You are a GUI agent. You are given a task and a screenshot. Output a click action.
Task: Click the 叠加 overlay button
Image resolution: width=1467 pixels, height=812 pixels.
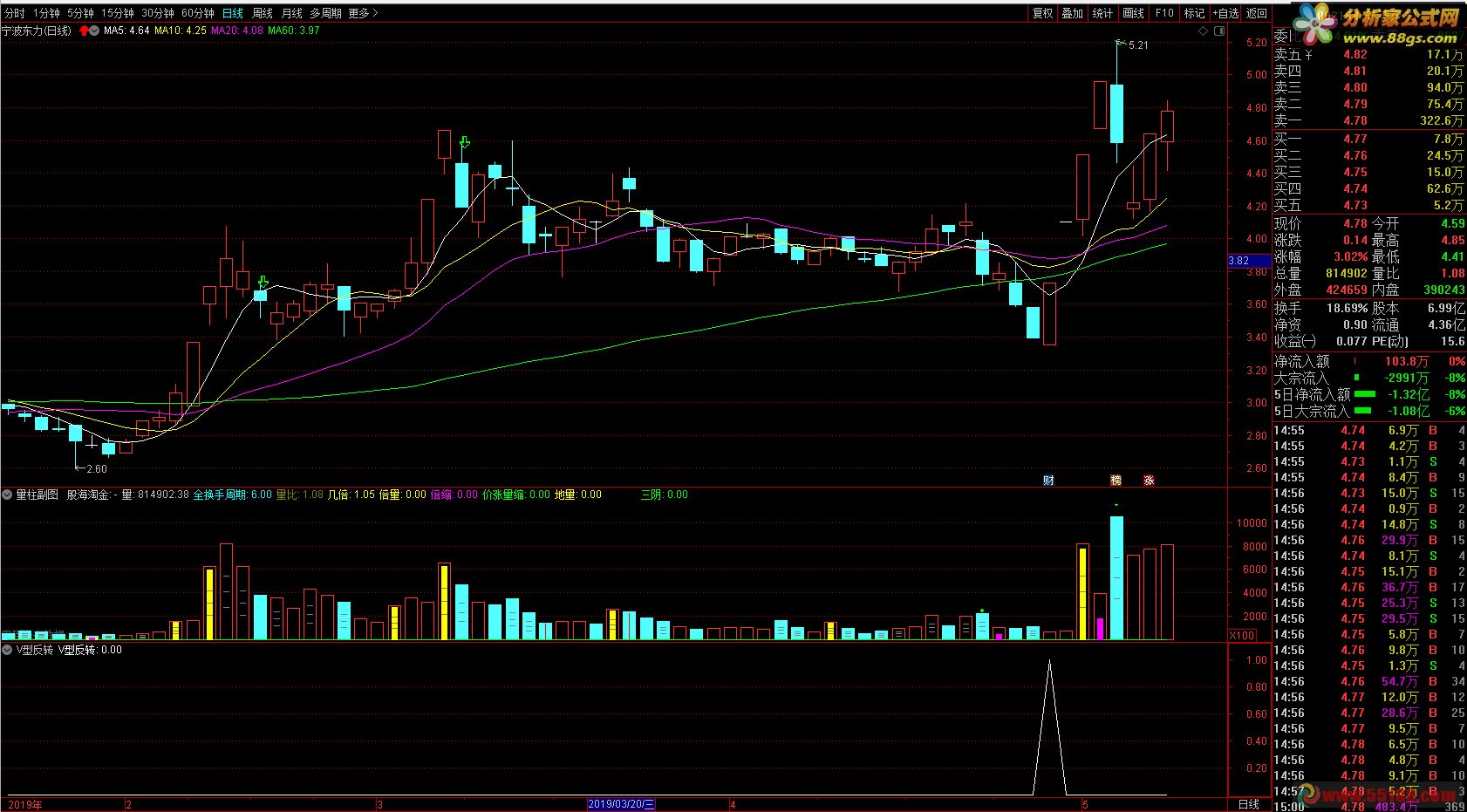click(x=1072, y=13)
